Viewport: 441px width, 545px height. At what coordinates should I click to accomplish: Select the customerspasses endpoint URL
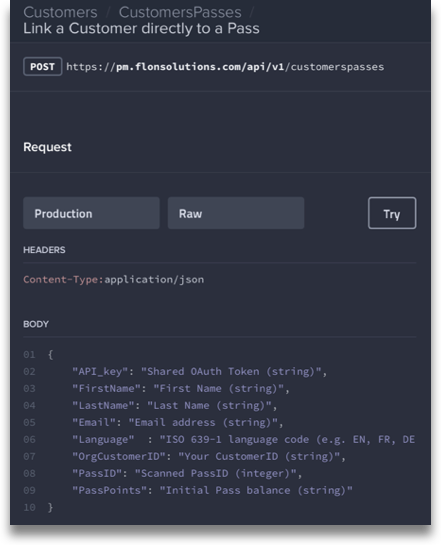pos(225,67)
